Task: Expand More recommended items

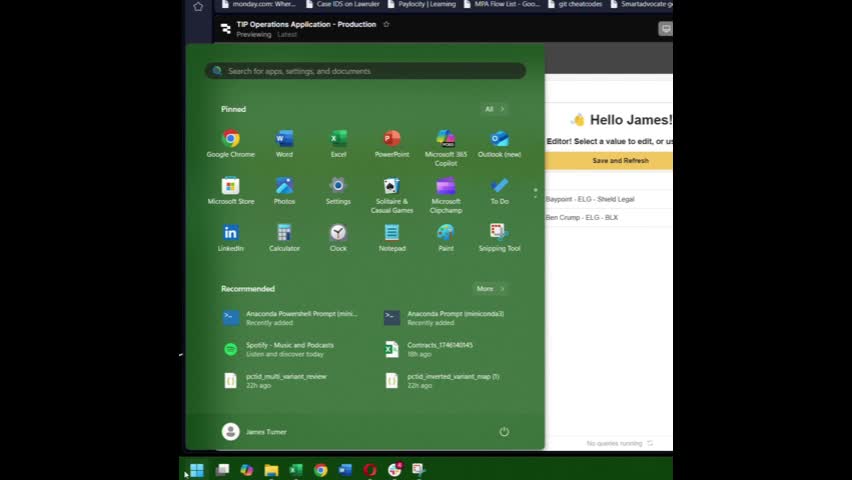Action: click(x=490, y=289)
